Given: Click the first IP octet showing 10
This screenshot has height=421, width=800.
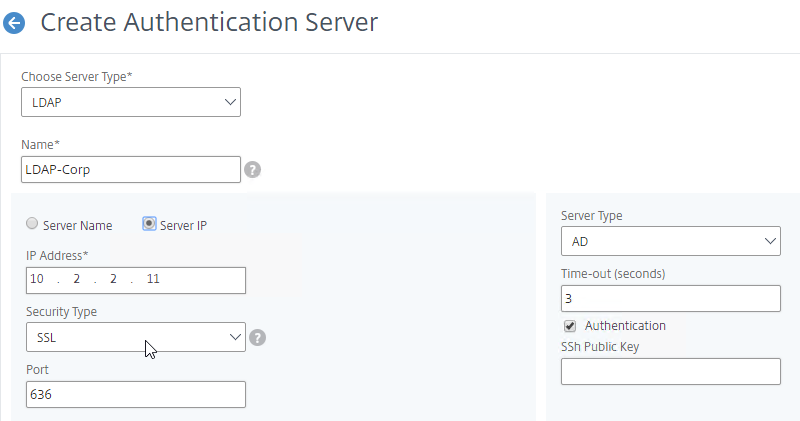Looking at the screenshot, I should (37, 279).
